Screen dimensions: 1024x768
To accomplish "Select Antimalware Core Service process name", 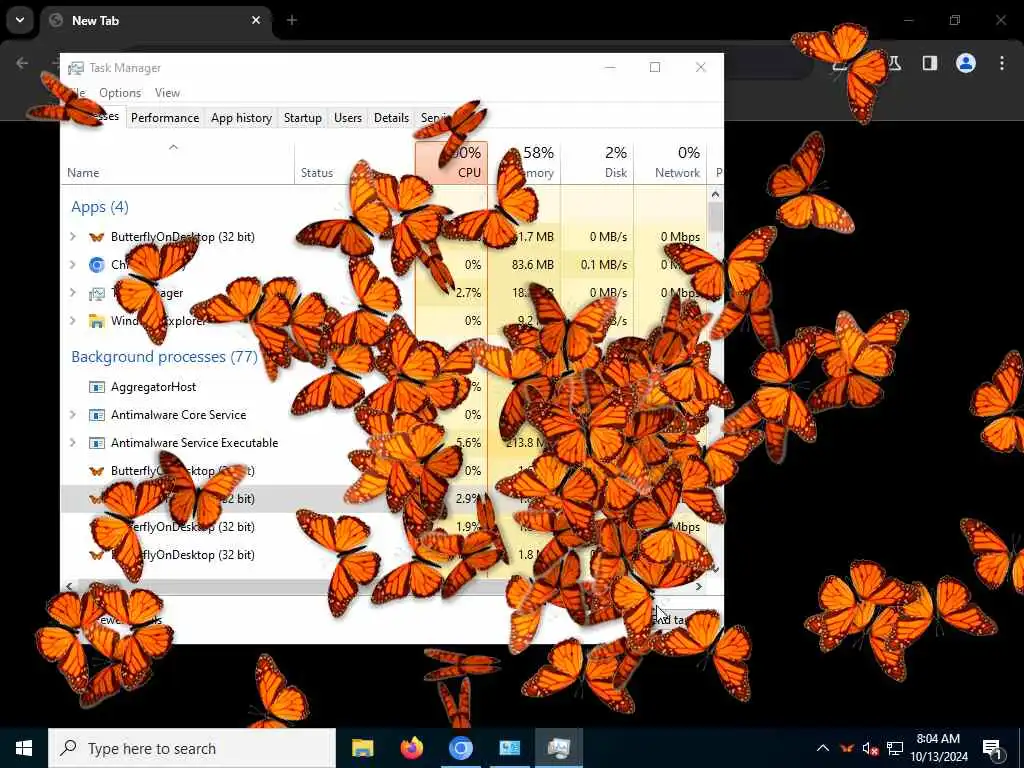I will pyautogui.click(x=178, y=415).
